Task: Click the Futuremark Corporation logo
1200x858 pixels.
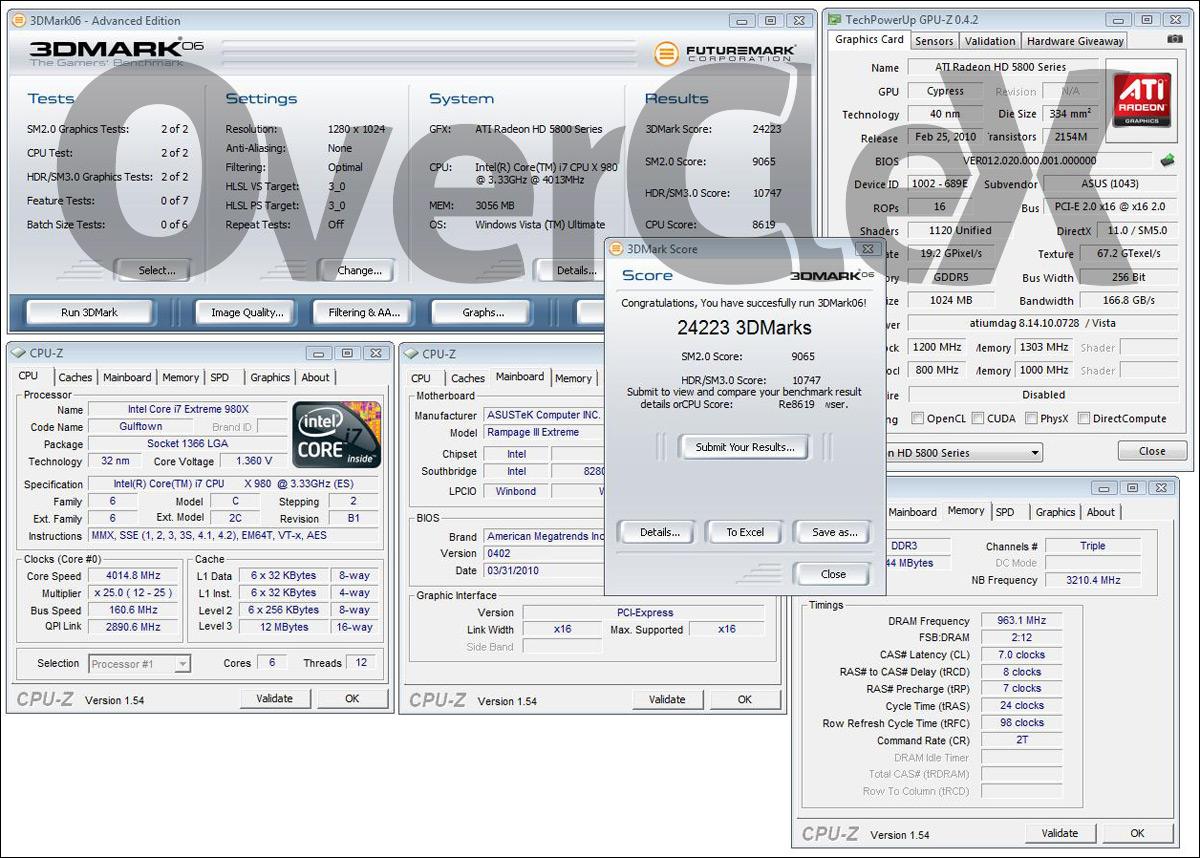Action: pyautogui.click(x=725, y=53)
